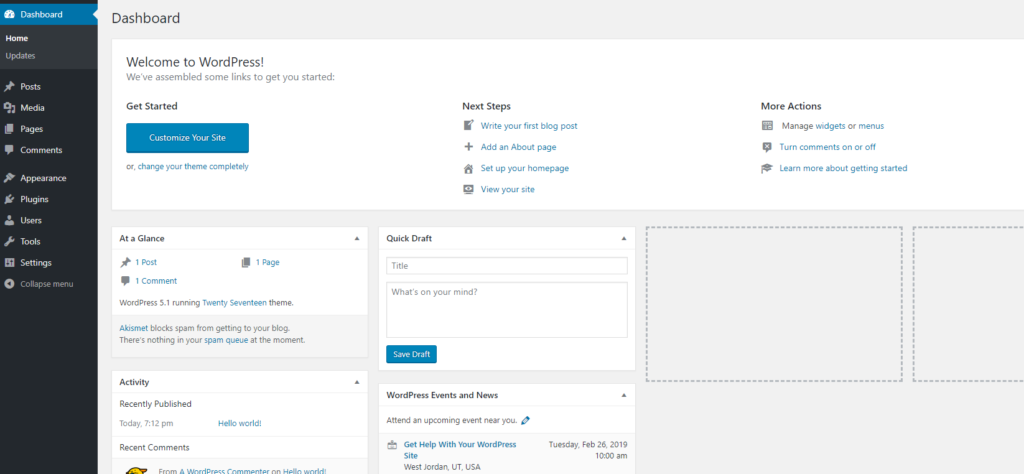Click the Media library icon
Screen dimensions: 1024x474
coord(9,108)
